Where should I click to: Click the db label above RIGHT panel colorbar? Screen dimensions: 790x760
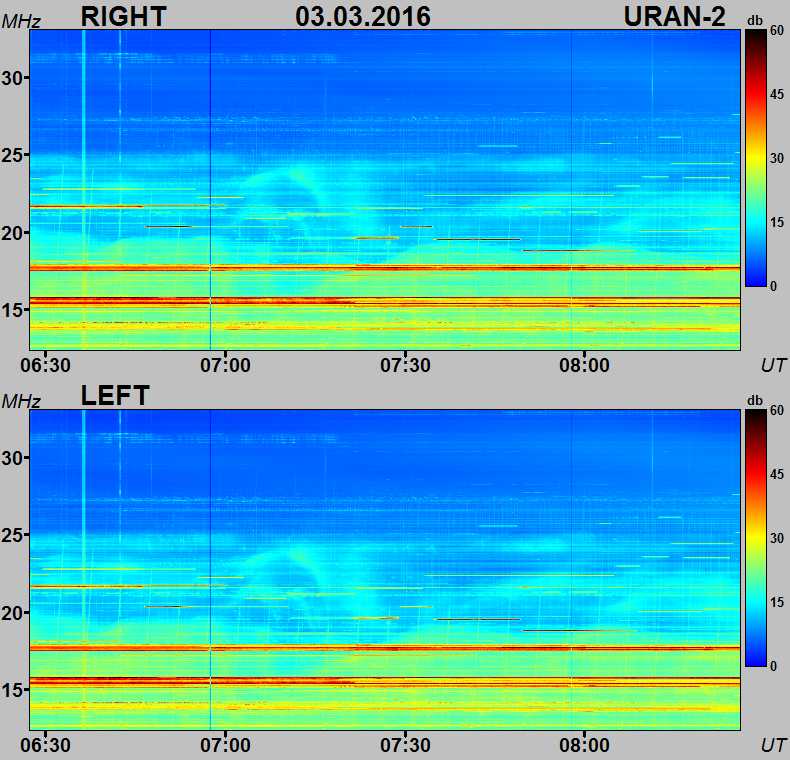[755, 21]
